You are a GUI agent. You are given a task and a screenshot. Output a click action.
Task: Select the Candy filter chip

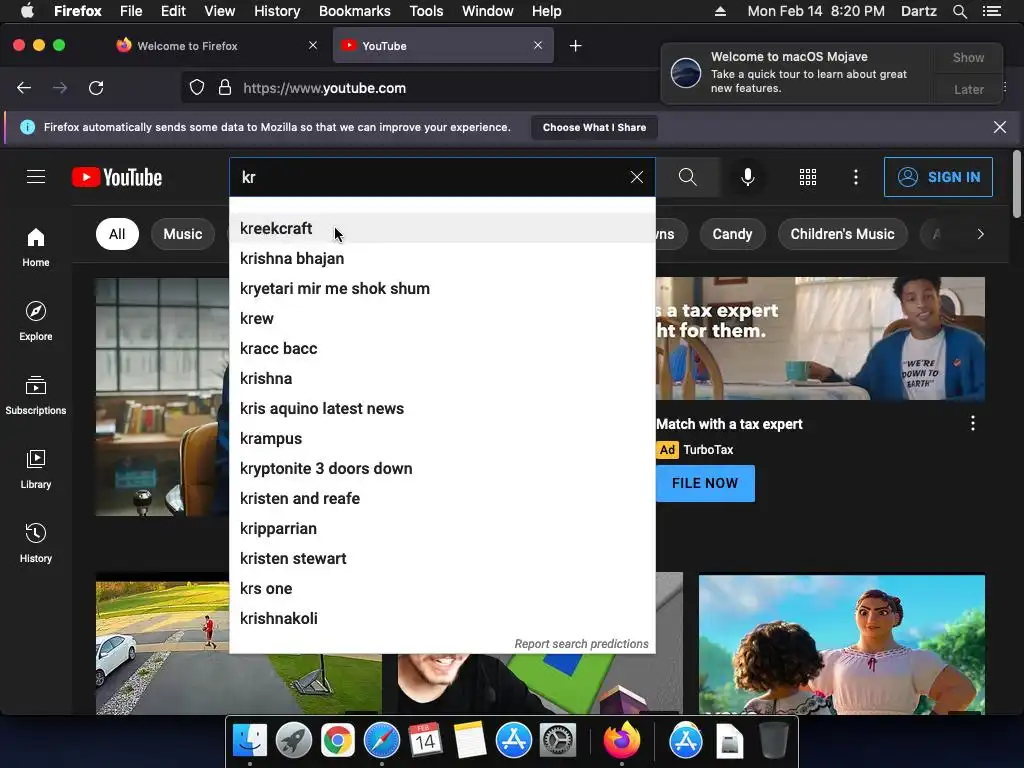coord(732,234)
